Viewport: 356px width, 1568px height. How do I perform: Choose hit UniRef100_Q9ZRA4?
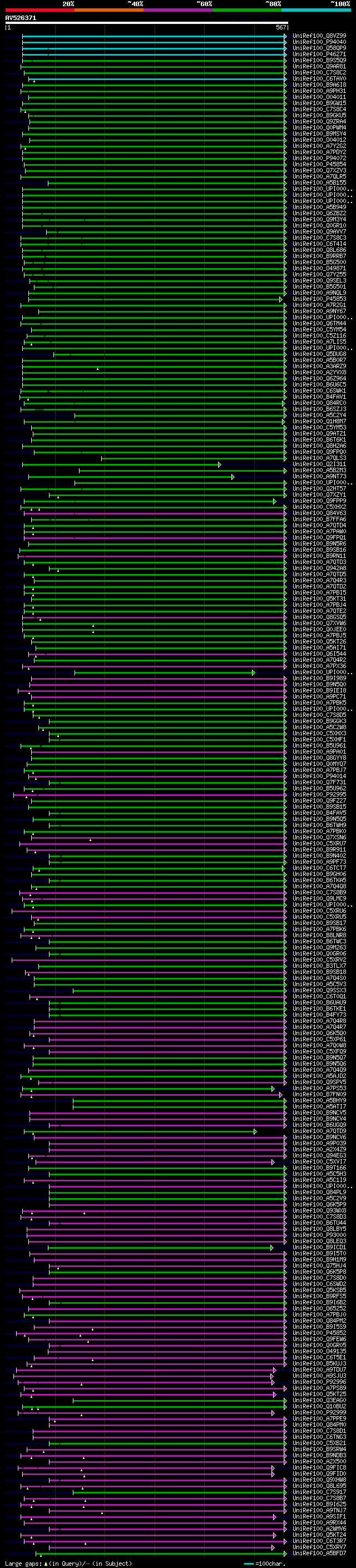pyautogui.click(x=319, y=122)
